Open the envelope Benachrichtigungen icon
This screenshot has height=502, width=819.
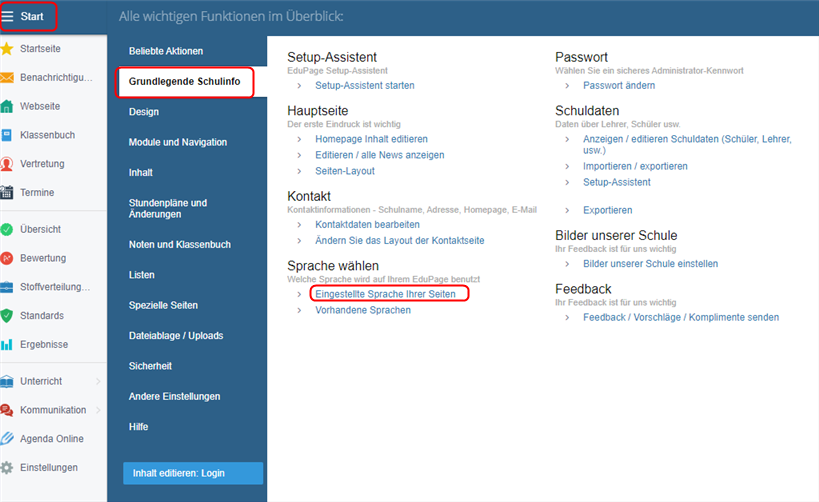click(7, 77)
